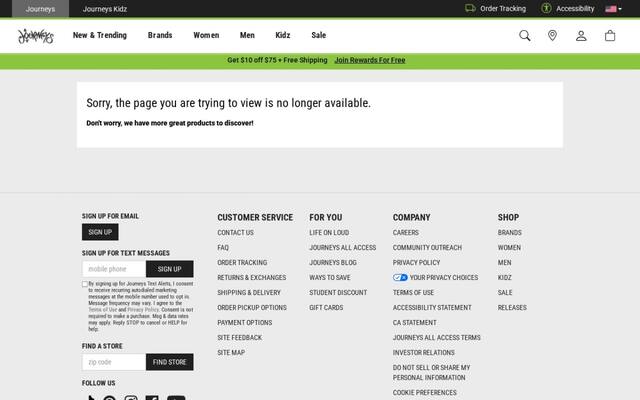Switch to the Journeys tab
The height and width of the screenshot is (400, 640).
pos(40,9)
